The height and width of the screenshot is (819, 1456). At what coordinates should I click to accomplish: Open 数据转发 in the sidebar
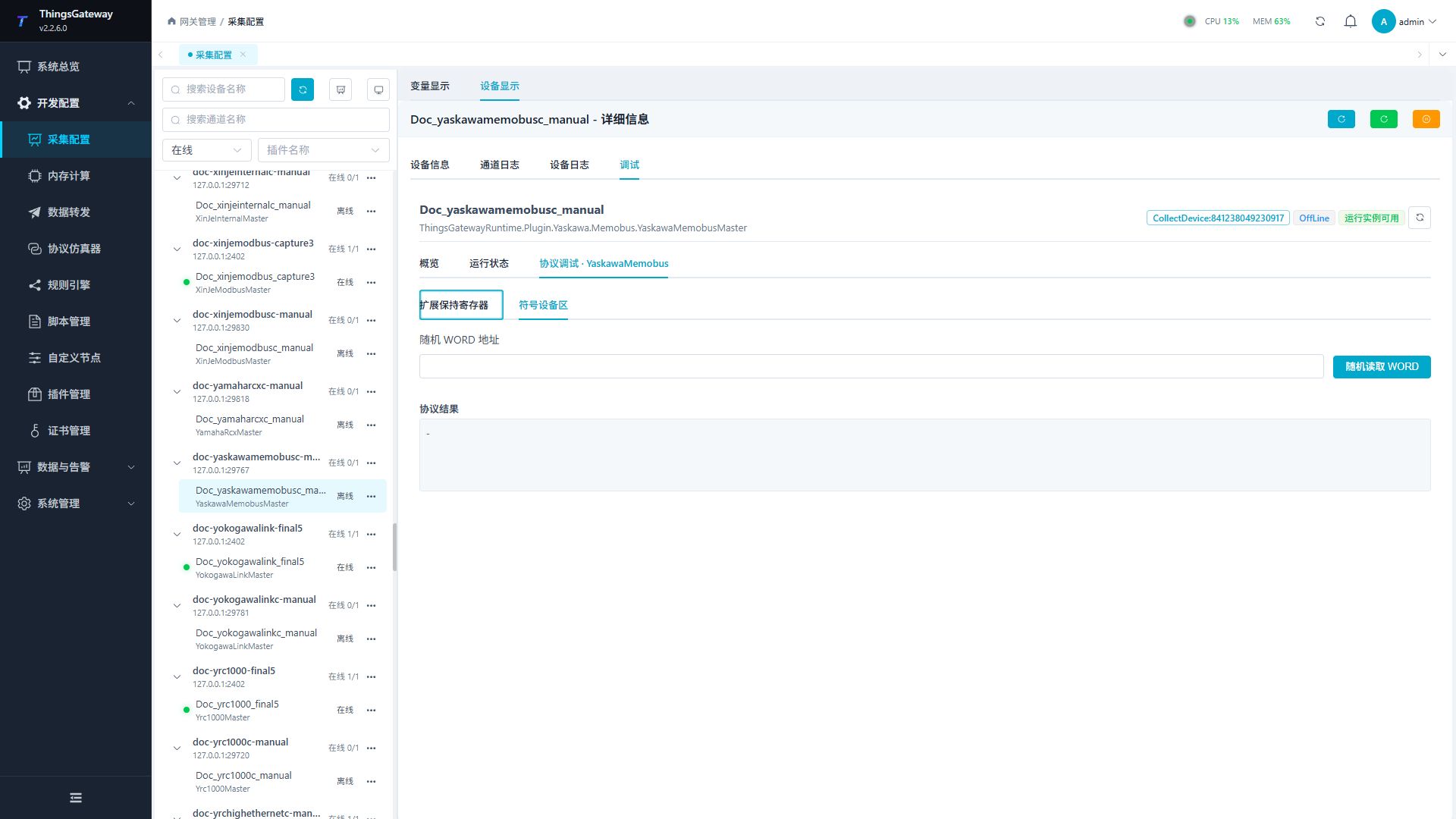coord(76,212)
